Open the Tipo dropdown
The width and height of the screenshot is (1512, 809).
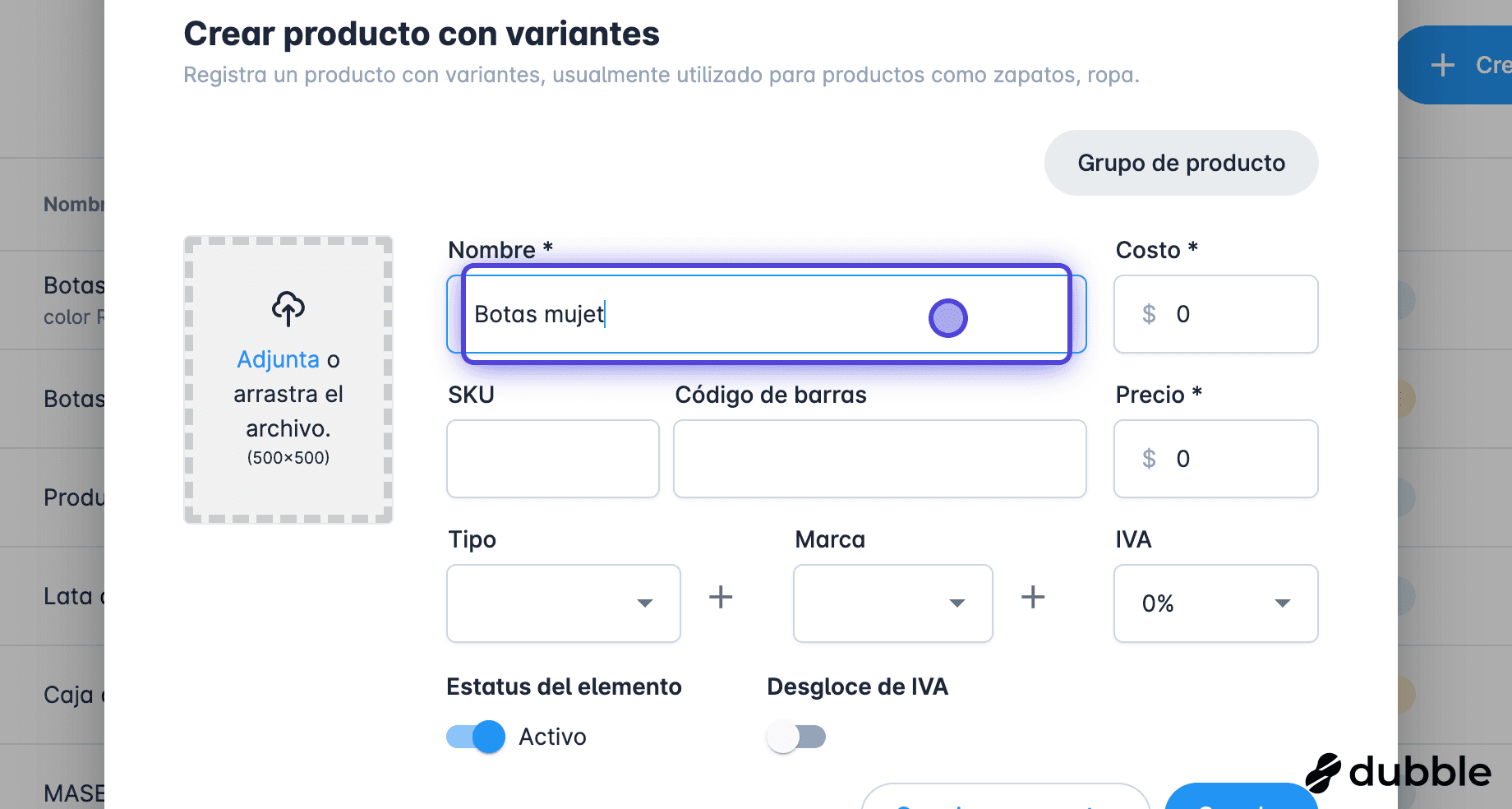(x=564, y=603)
